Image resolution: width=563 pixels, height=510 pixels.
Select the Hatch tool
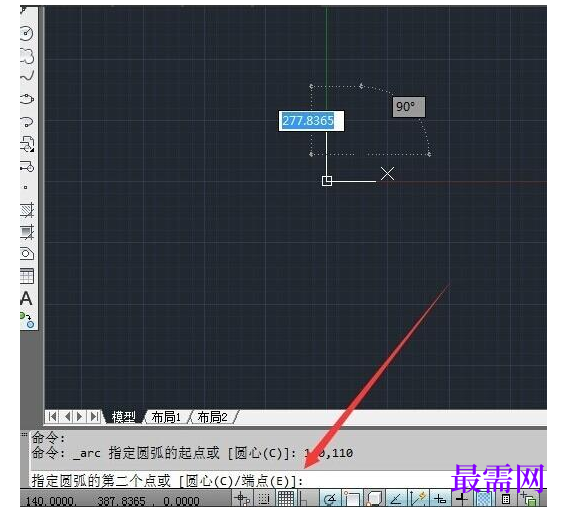click(27, 210)
